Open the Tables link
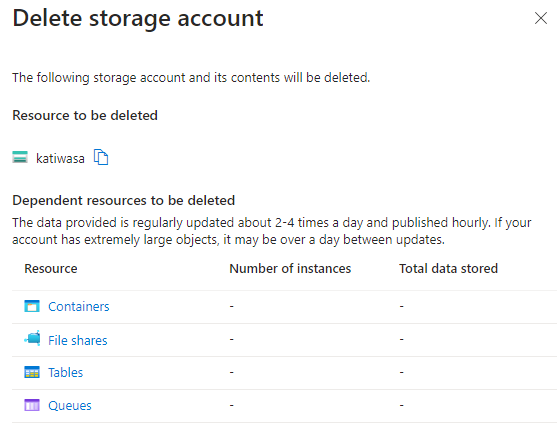The width and height of the screenshot is (560, 429). [65, 373]
